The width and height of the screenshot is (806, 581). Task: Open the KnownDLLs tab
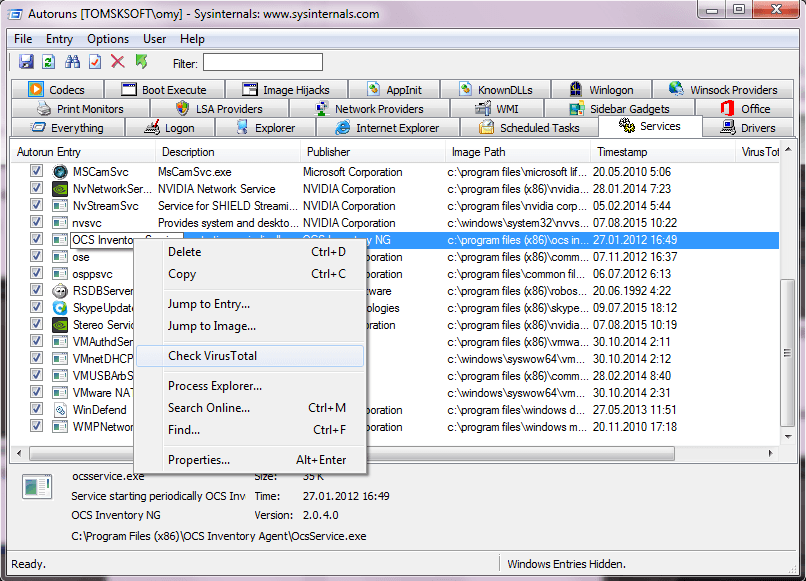[x=496, y=89]
